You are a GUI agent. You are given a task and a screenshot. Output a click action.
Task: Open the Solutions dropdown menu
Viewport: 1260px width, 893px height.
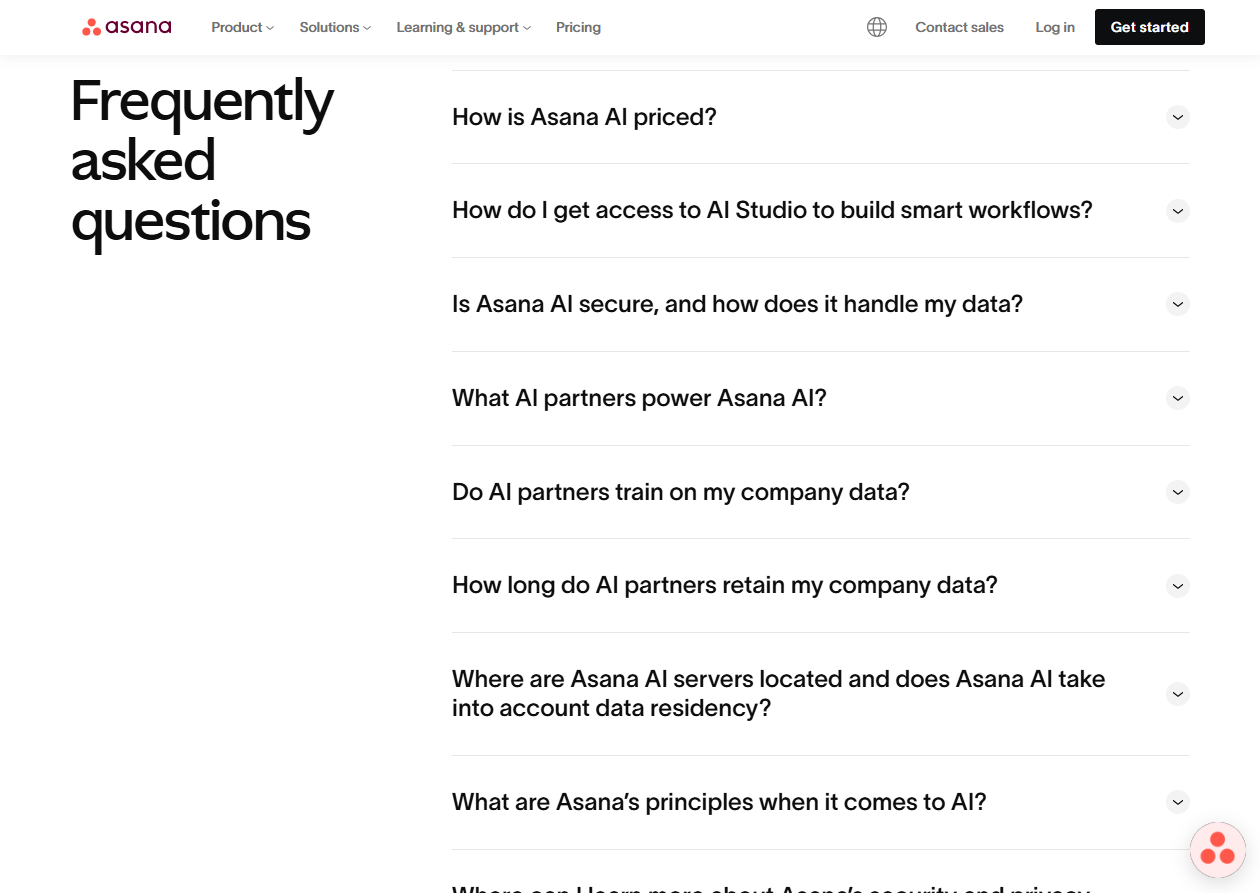click(335, 27)
